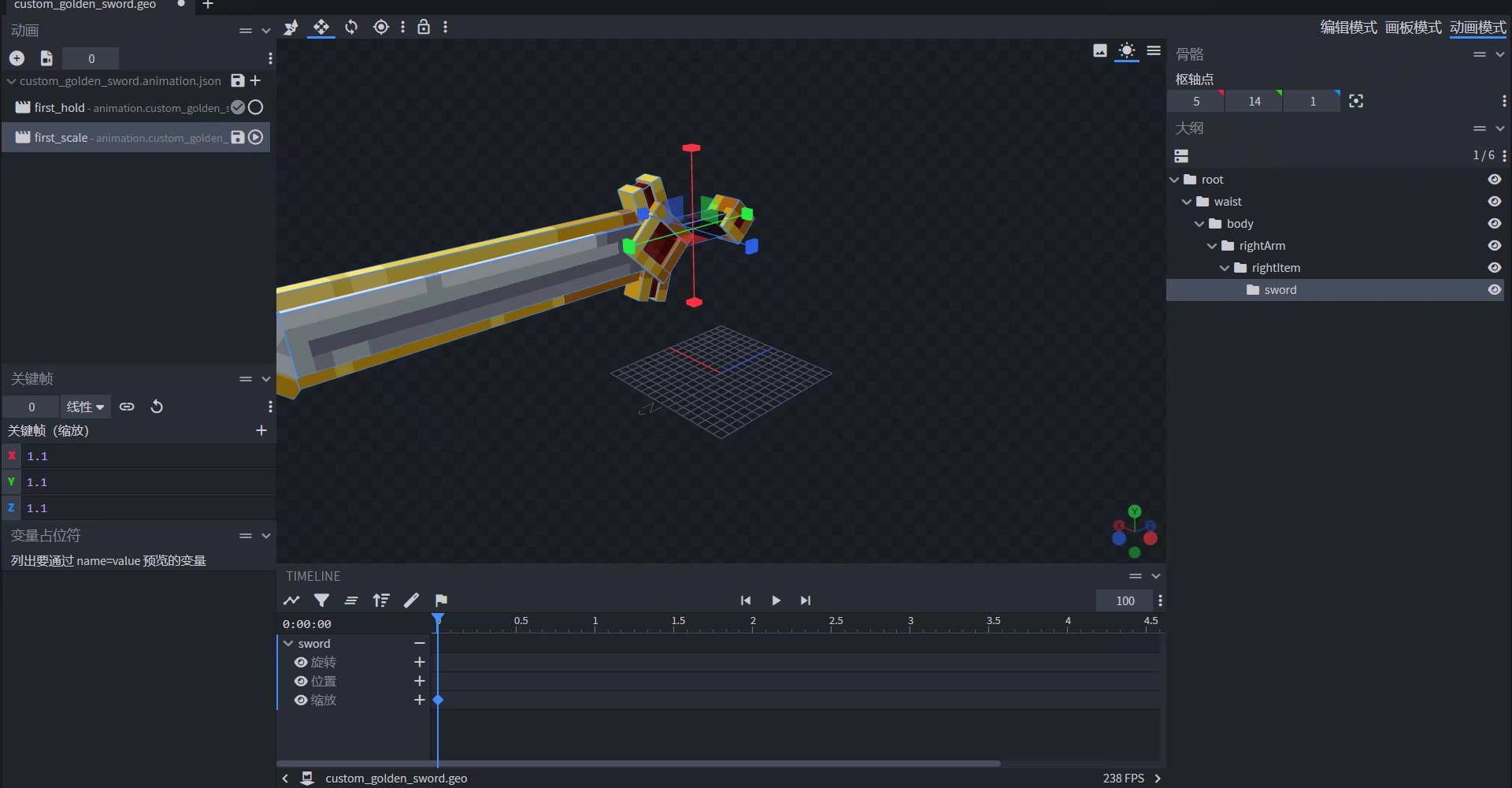The height and width of the screenshot is (788, 1512).
Task: Click the add animation plus icon
Action: tap(17, 58)
